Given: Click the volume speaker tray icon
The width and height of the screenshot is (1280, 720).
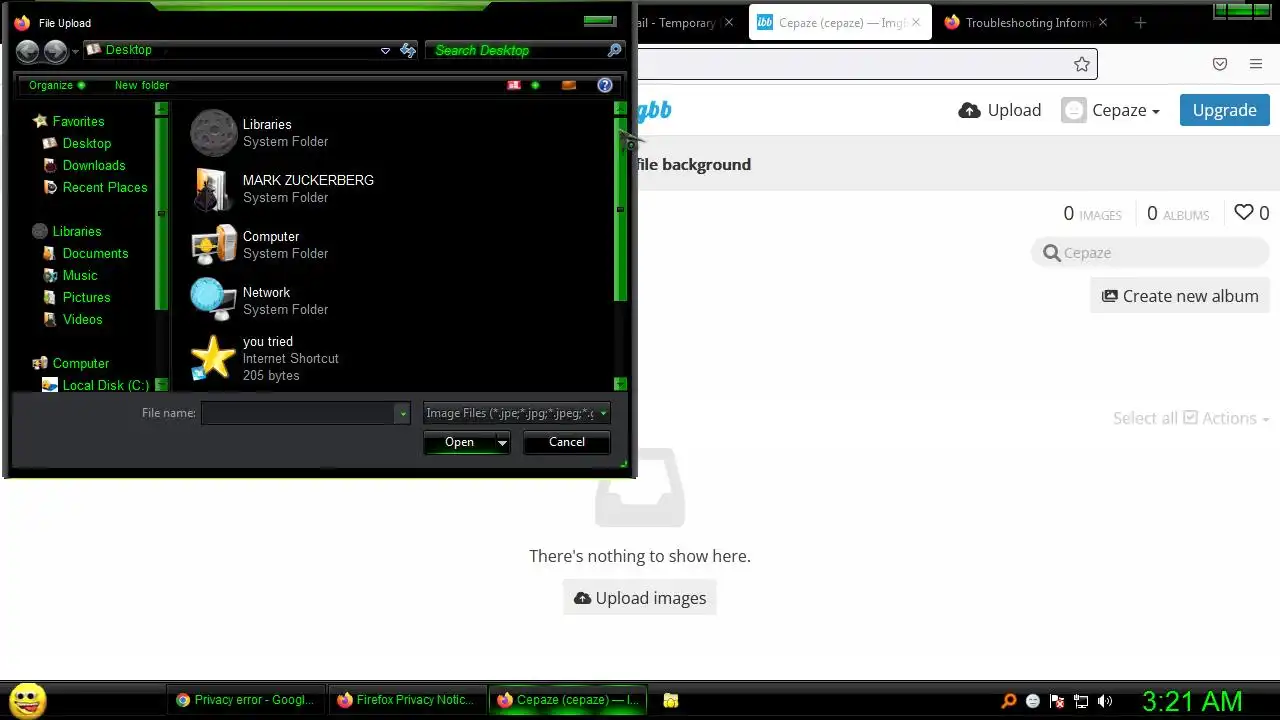Looking at the screenshot, I should pos(1105,701).
